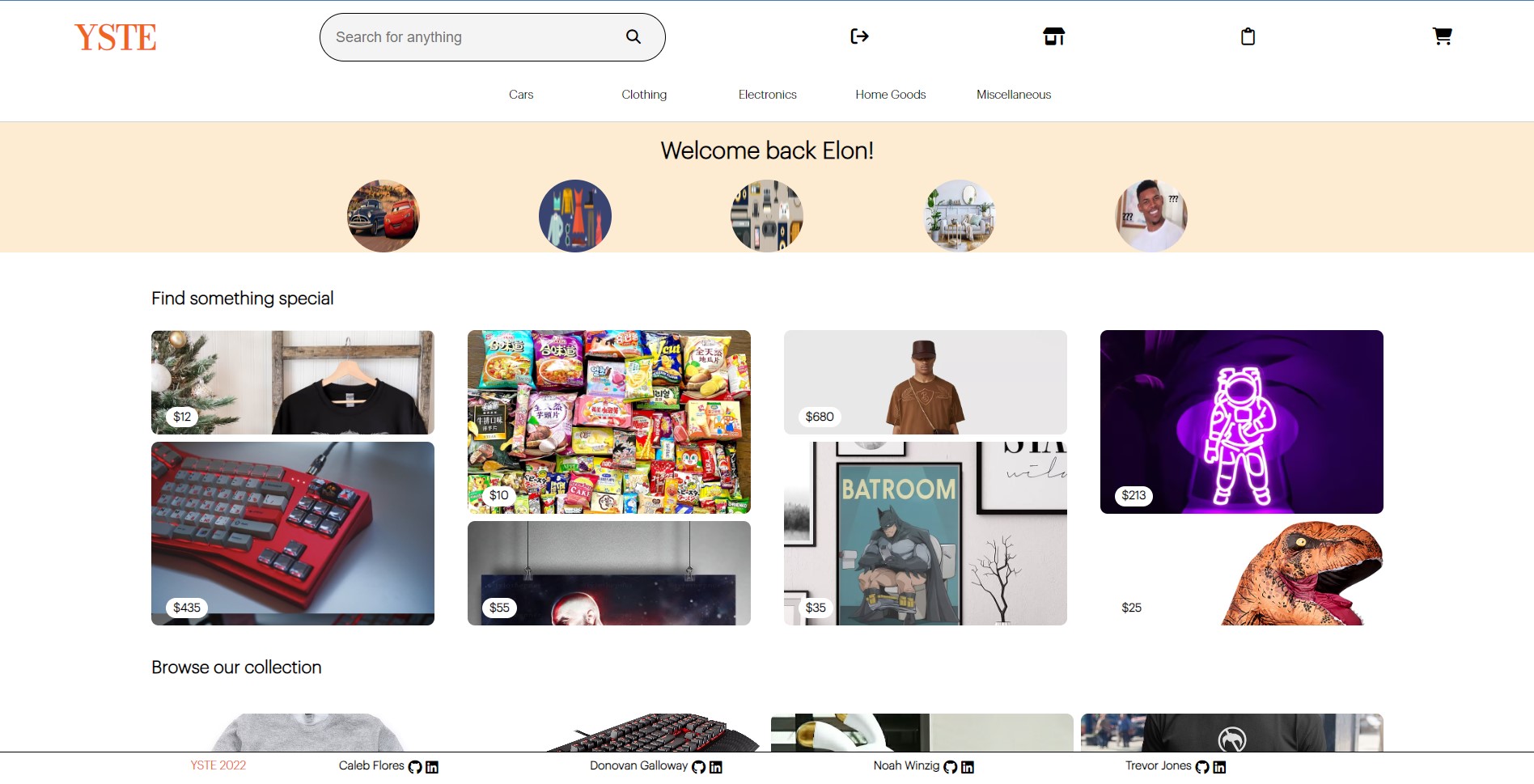Go to the Miscellaneous category

point(1014,95)
